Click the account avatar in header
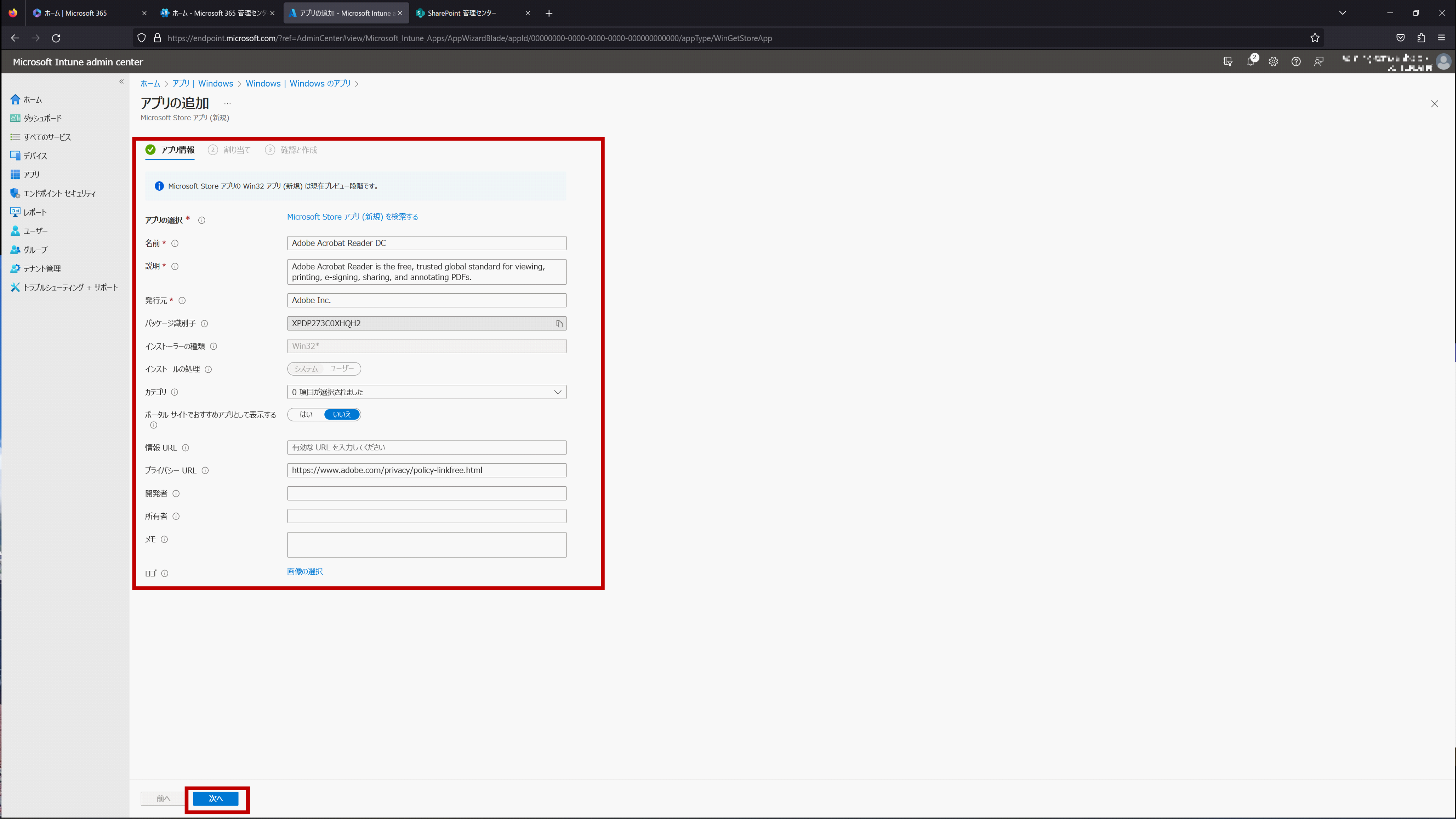1456x819 pixels. (1443, 61)
